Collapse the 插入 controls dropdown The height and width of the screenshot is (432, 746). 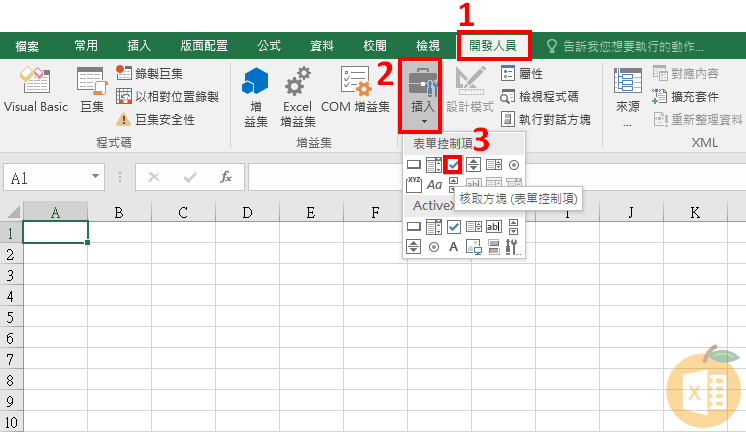[422, 96]
